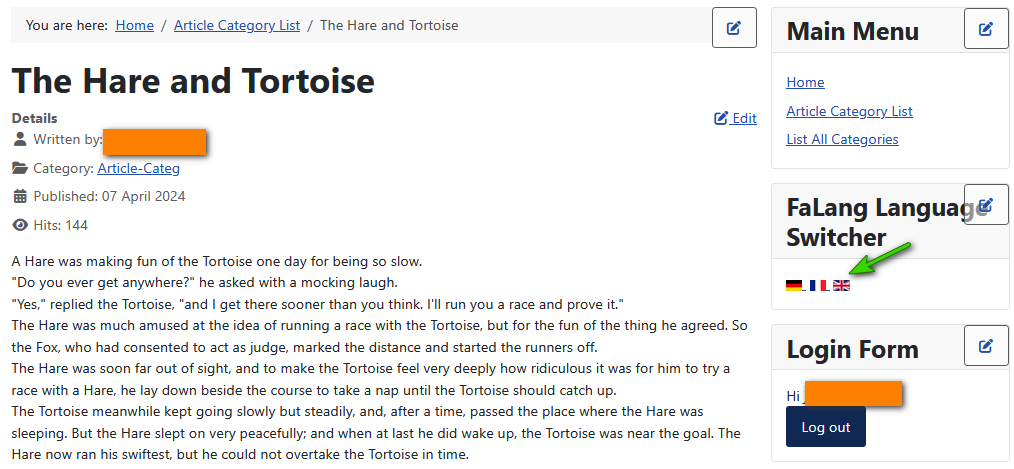Click the person icon beside Written by
Screen dimensions: 1014x469
pyautogui.click(x=20, y=140)
